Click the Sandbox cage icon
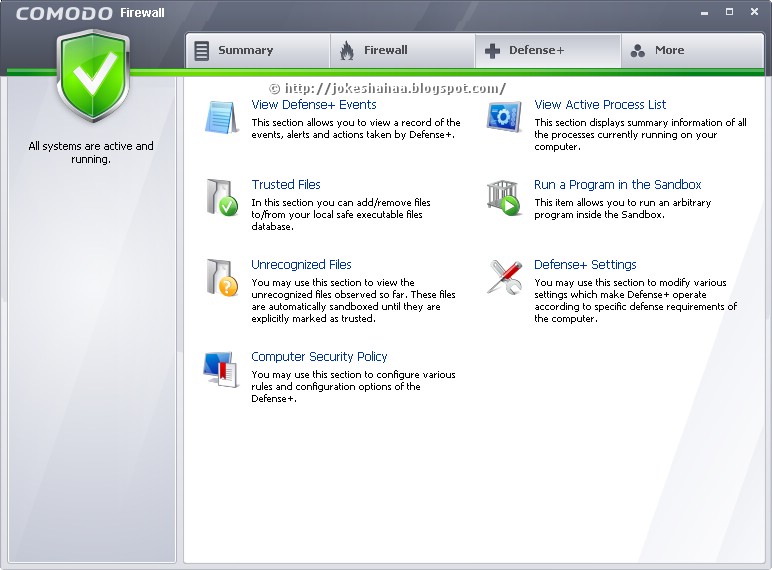The width and height of the screenshot is (772, 570). click(504, 197)
